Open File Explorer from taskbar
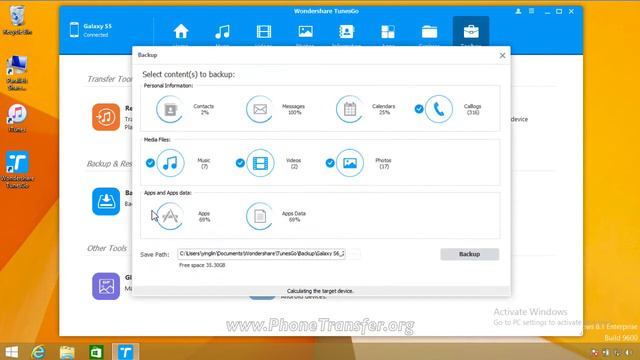Image resolution: width=640 pixels, height=360 pixels. 67,352
